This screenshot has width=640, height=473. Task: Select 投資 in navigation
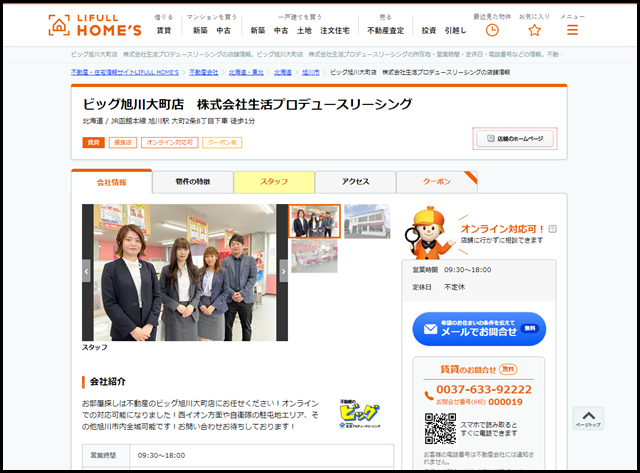pos(429,30)
